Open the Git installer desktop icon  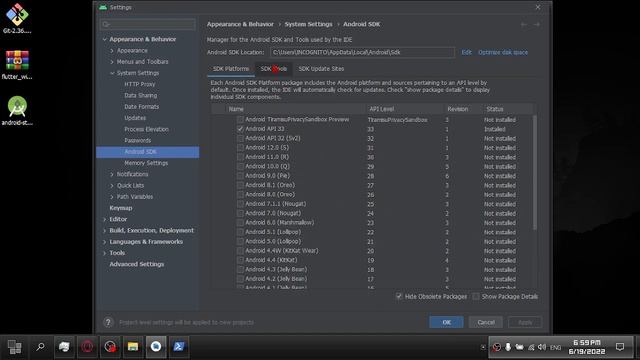(x=17, y=18)
